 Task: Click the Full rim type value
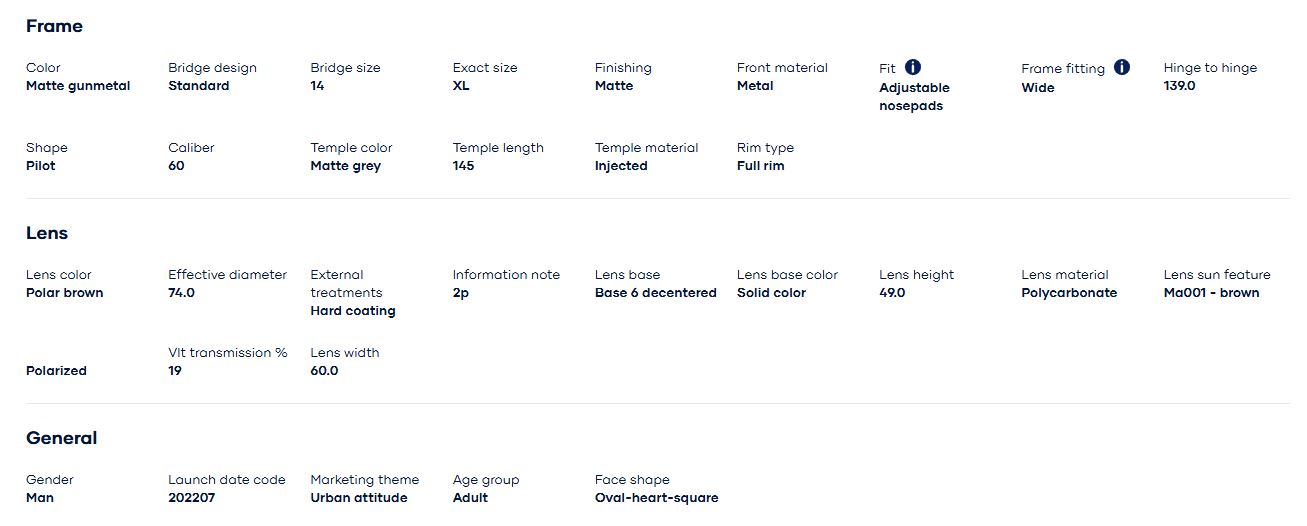(760, 166)
